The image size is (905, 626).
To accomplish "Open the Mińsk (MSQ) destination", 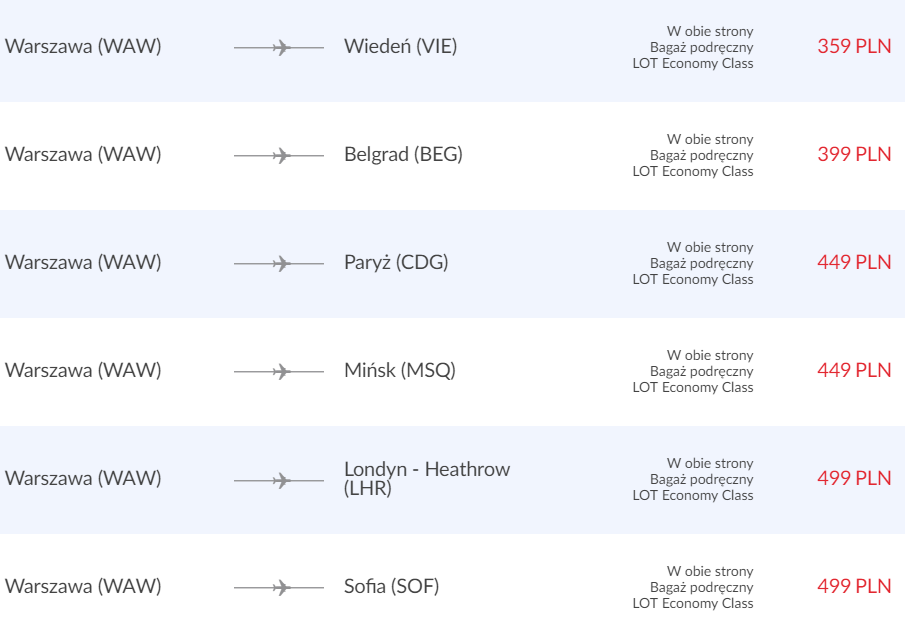I will 400,370.
